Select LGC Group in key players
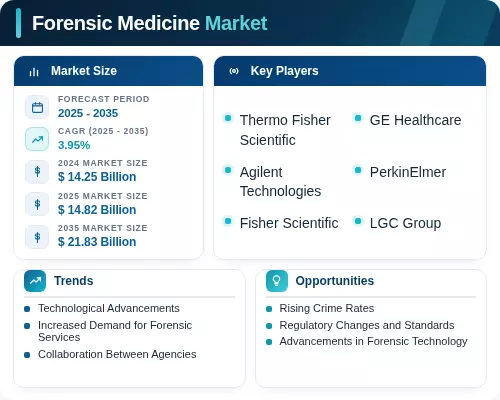 405,223
